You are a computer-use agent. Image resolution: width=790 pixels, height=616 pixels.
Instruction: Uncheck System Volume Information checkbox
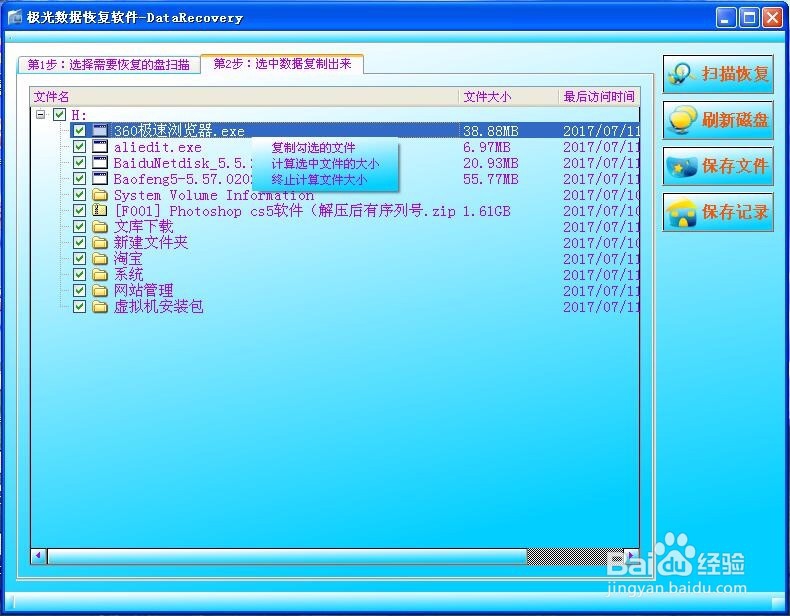pos(79,194)
